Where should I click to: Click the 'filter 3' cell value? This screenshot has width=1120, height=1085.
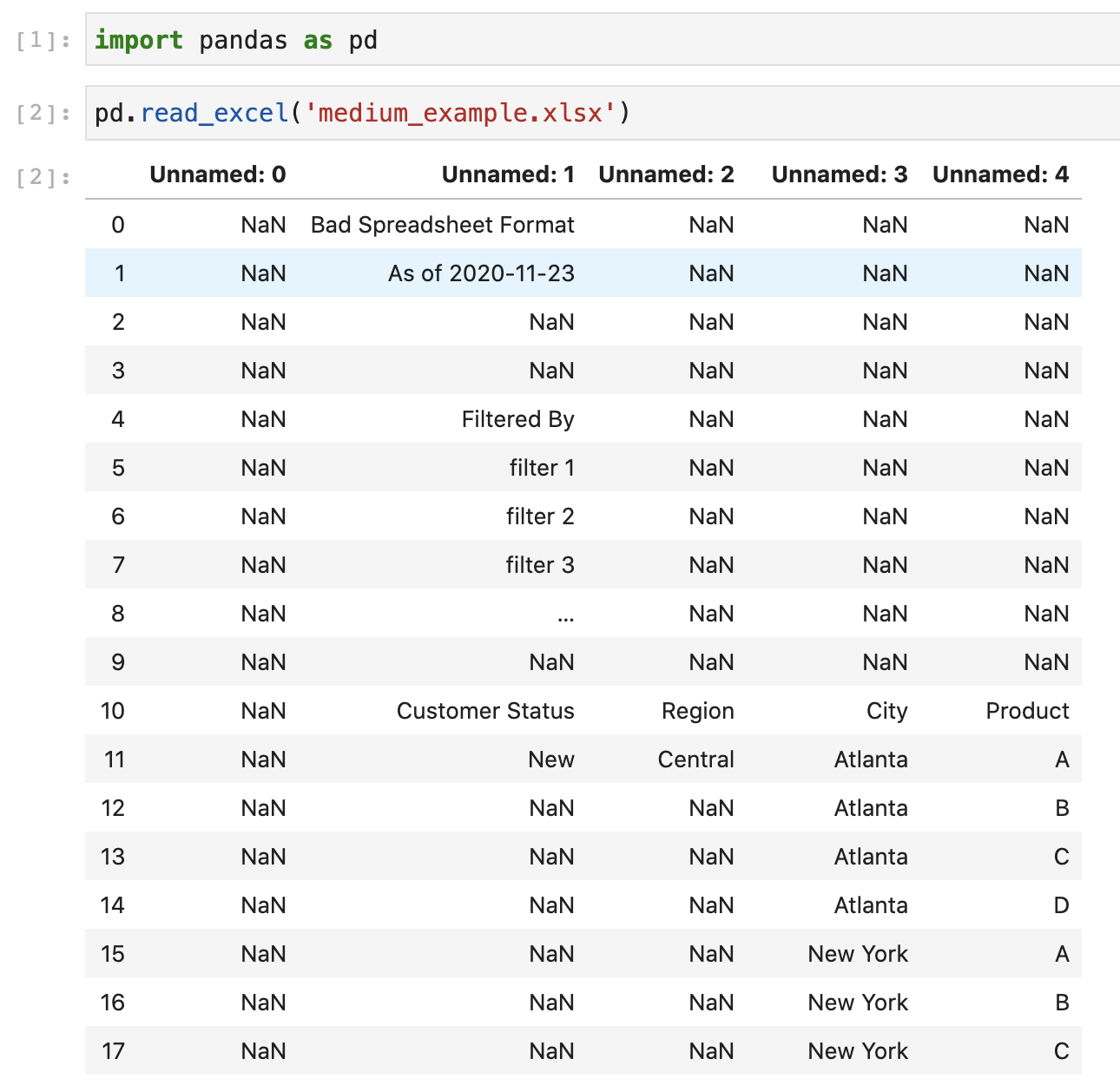[x=541, y=564]
